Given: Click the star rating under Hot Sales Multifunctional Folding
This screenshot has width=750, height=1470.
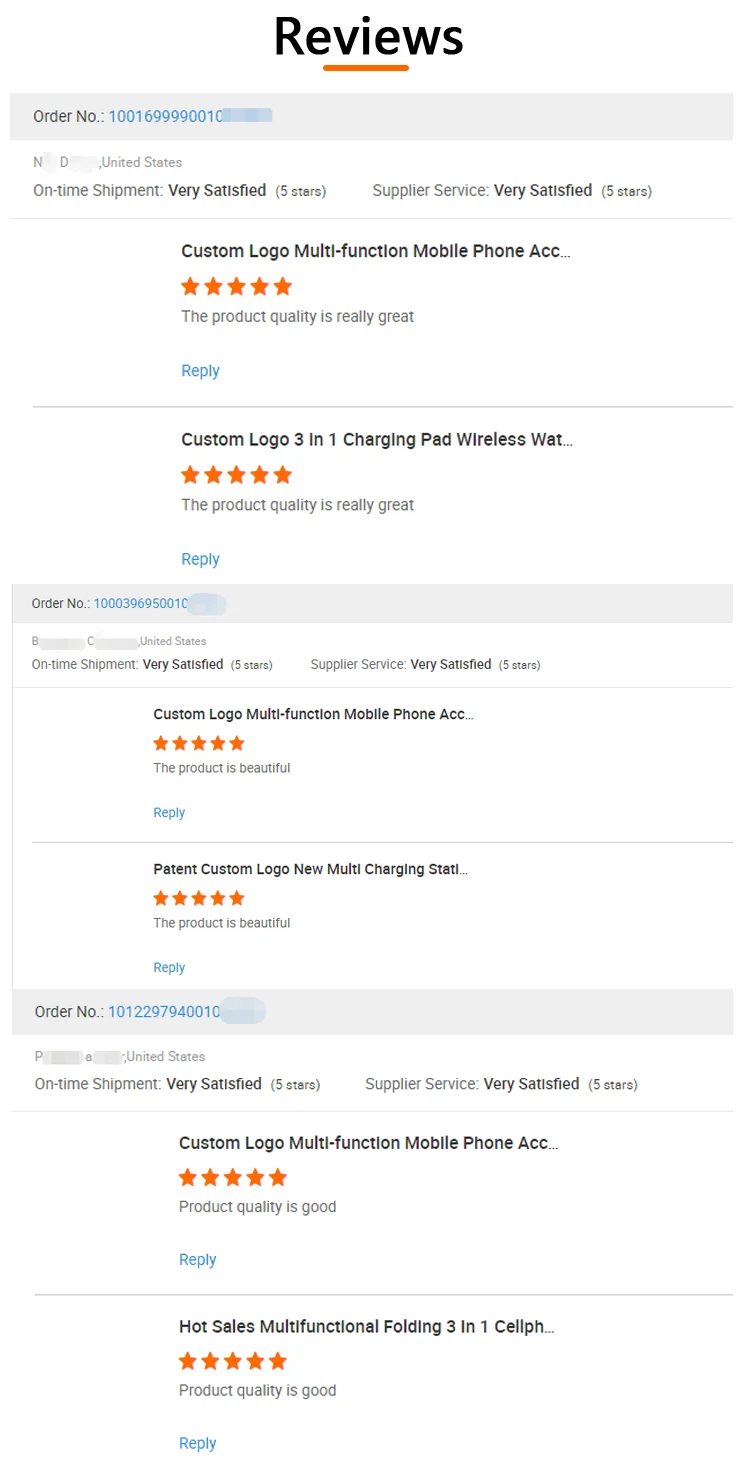Looking at the screenshot, I should pos(232,1360).
